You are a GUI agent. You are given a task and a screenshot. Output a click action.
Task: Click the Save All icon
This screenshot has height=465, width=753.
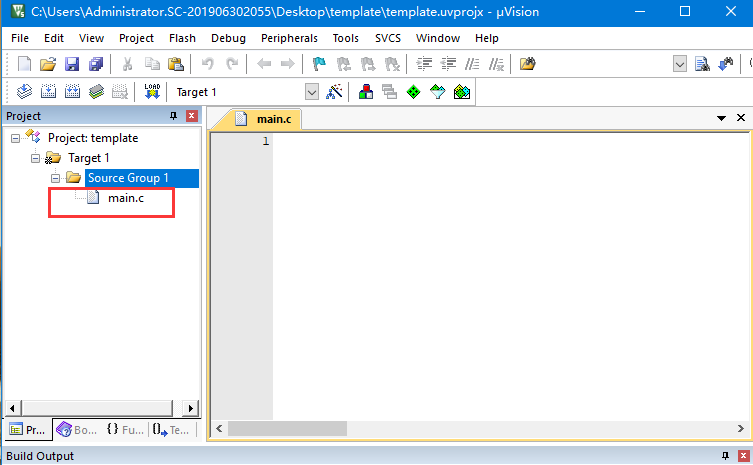tap(96, 64)
